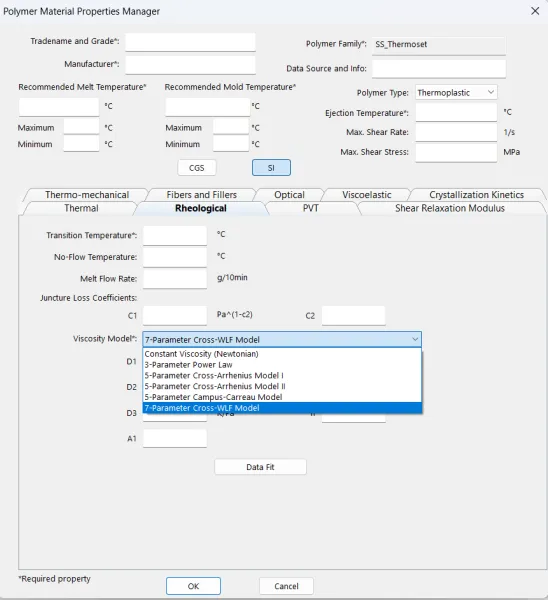The width and height of the screenshot is (548, 600).
Task: Click the Max. Shear Stress field
Action: [x=456, y=152]
